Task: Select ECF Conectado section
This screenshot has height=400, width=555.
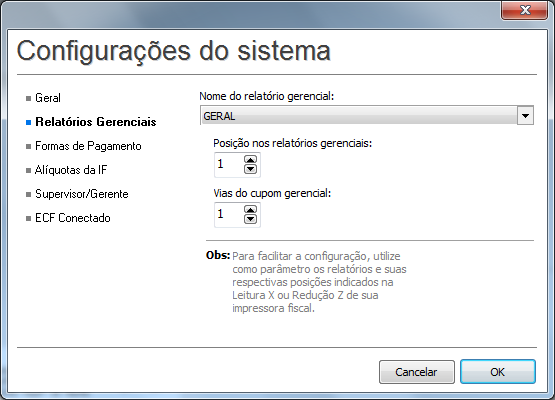Action: [73, 218]
